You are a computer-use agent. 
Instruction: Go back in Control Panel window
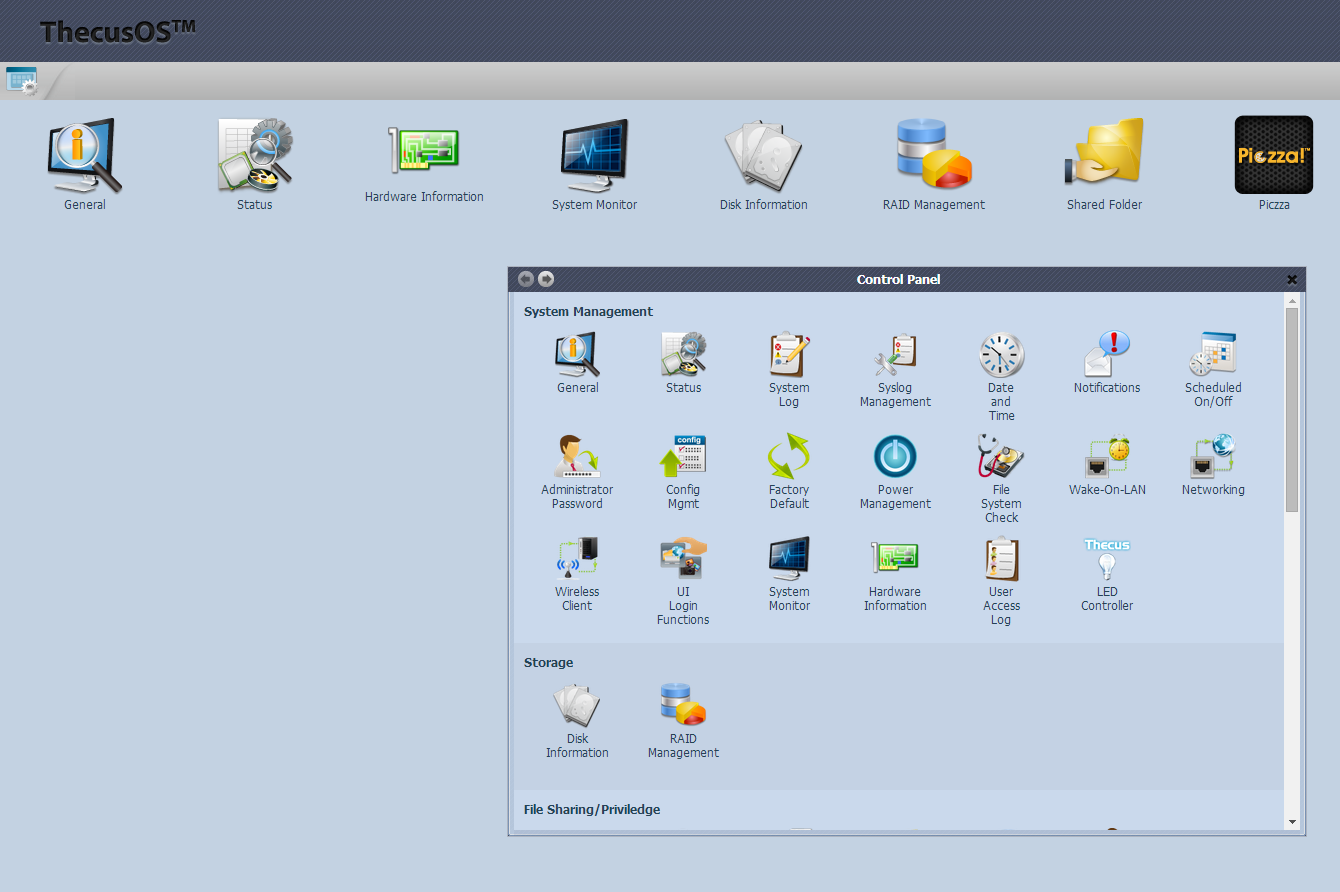(526, 279)
